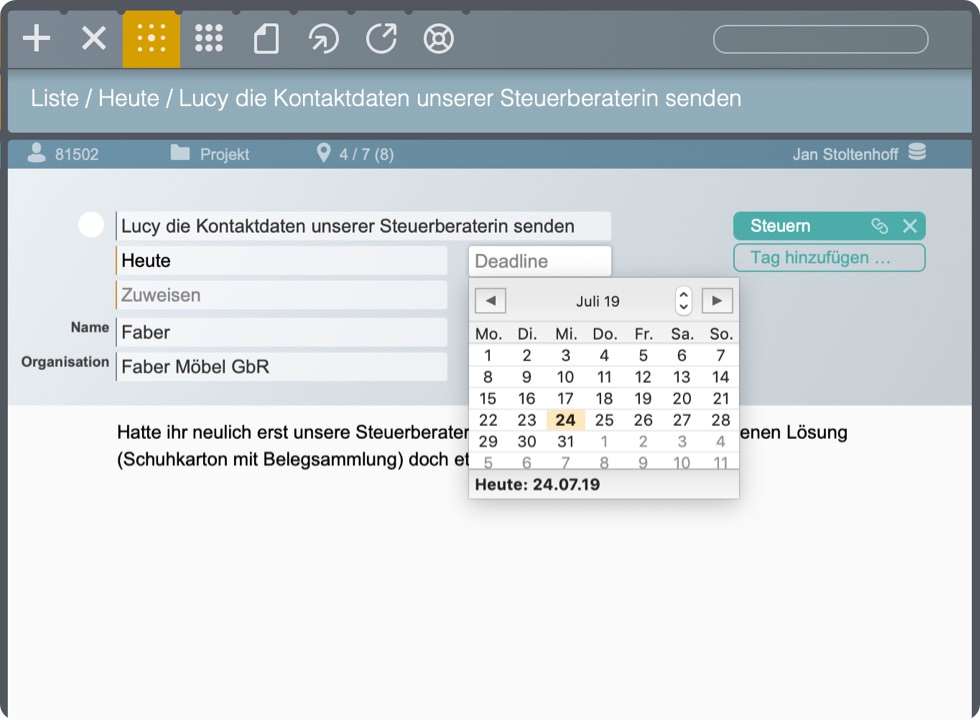Screen dimensions: 980x720
Task: Click the search field in toolbar
Action: click(820, 39)
